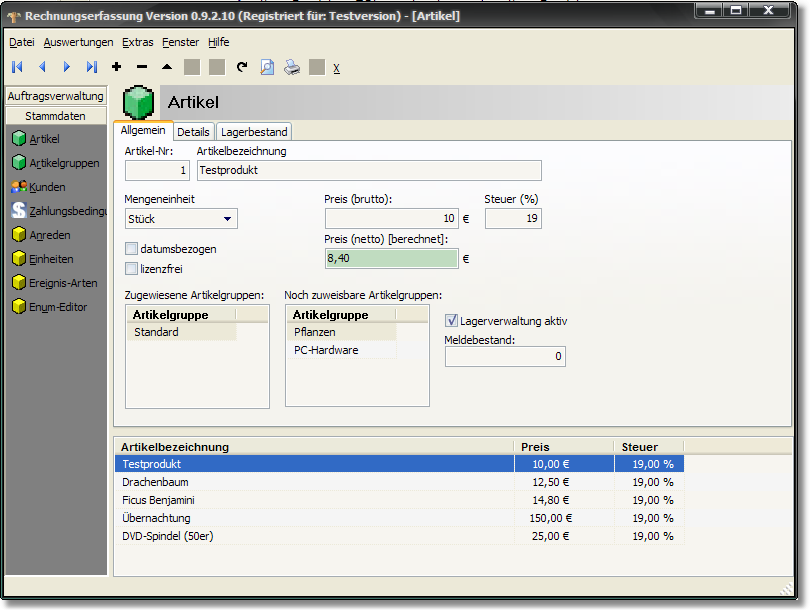Open Ereignis-Arten in sidebar

pos(54,283)
